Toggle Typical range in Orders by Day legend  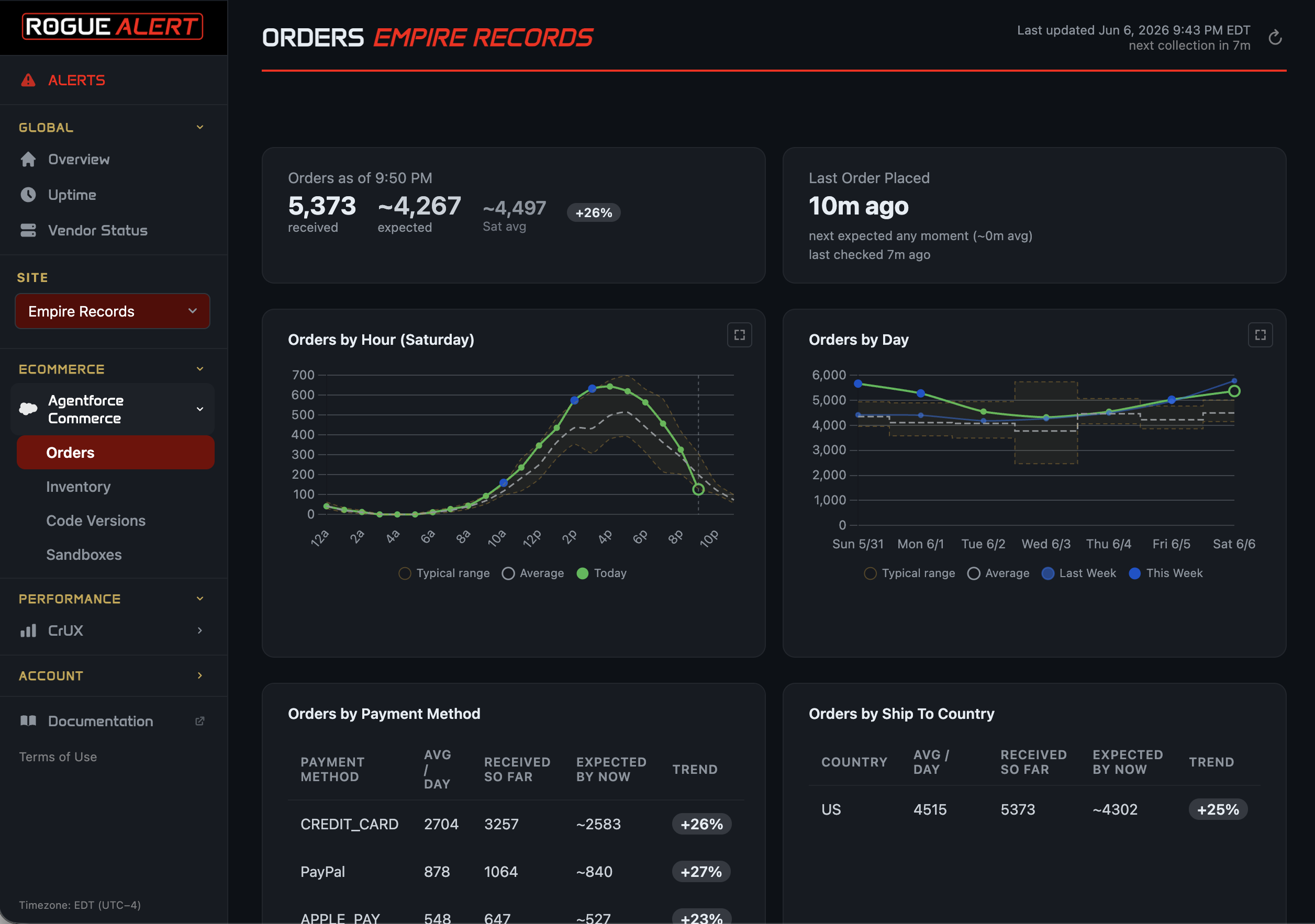[x=909, y=573]
